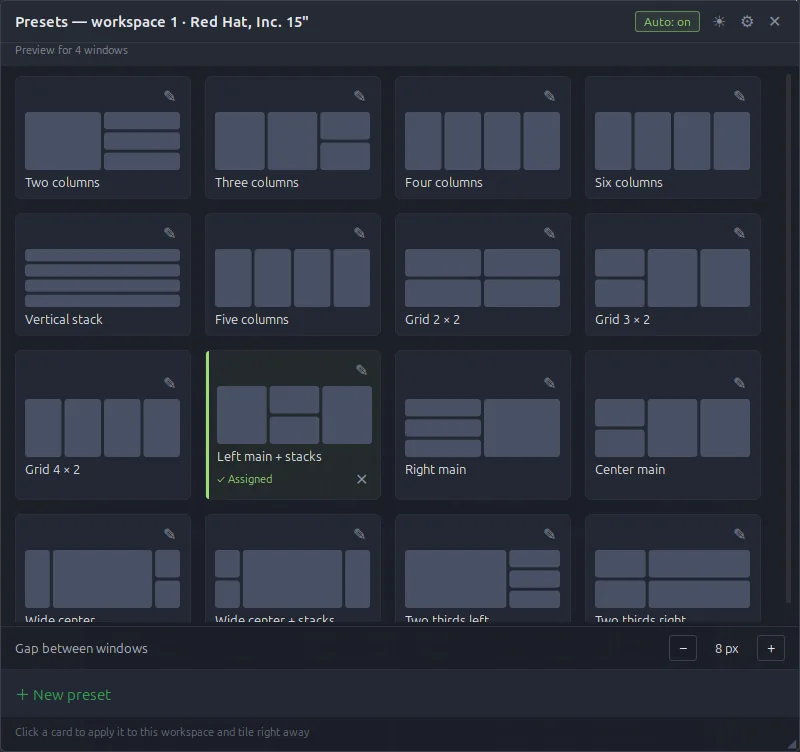The height and width of the screenshot is (752, 800).
Task: Apply the Two thirds left layout card
Action: [483, 568]
